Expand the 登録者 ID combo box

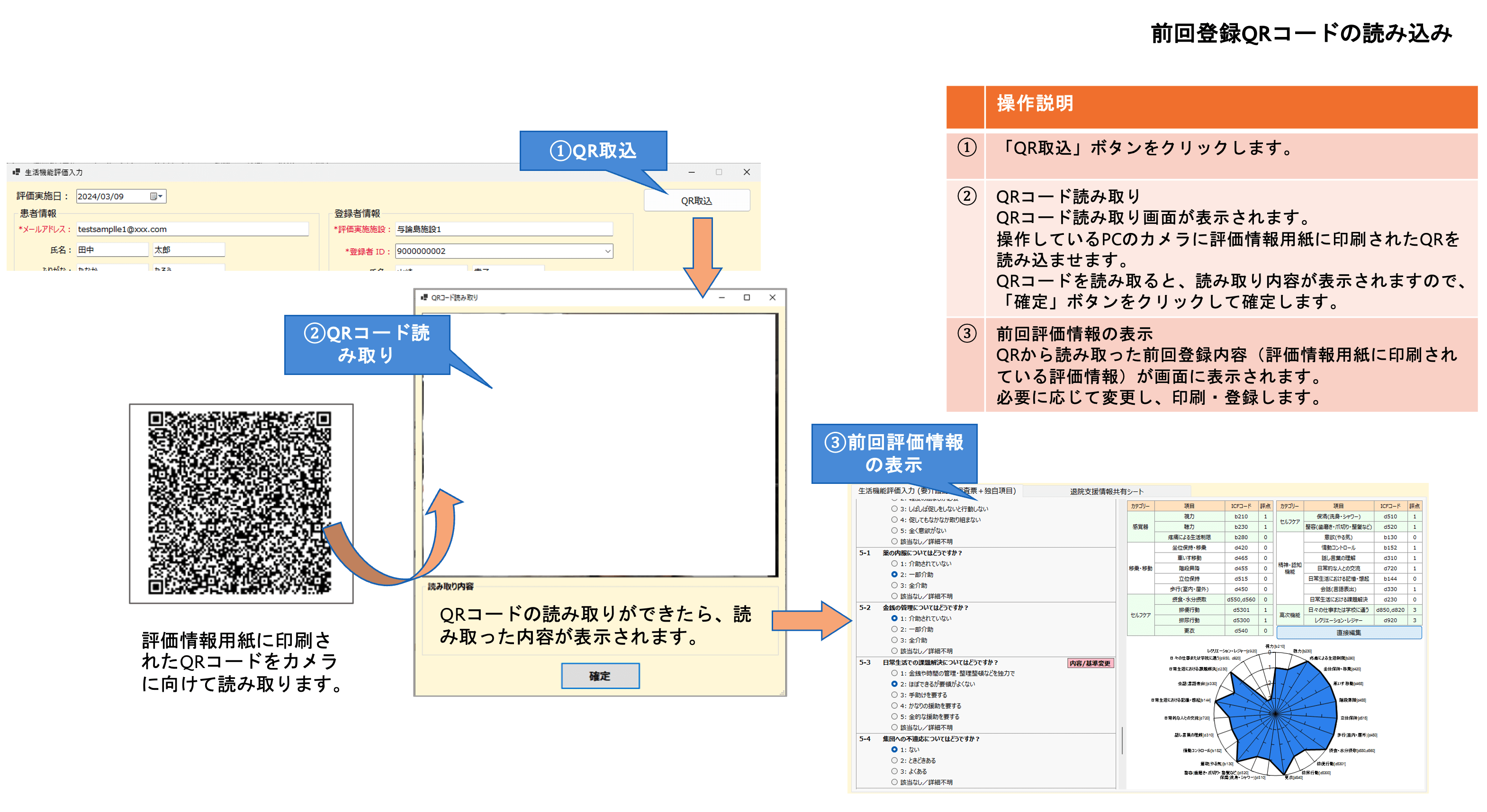(x=607, y=251)
